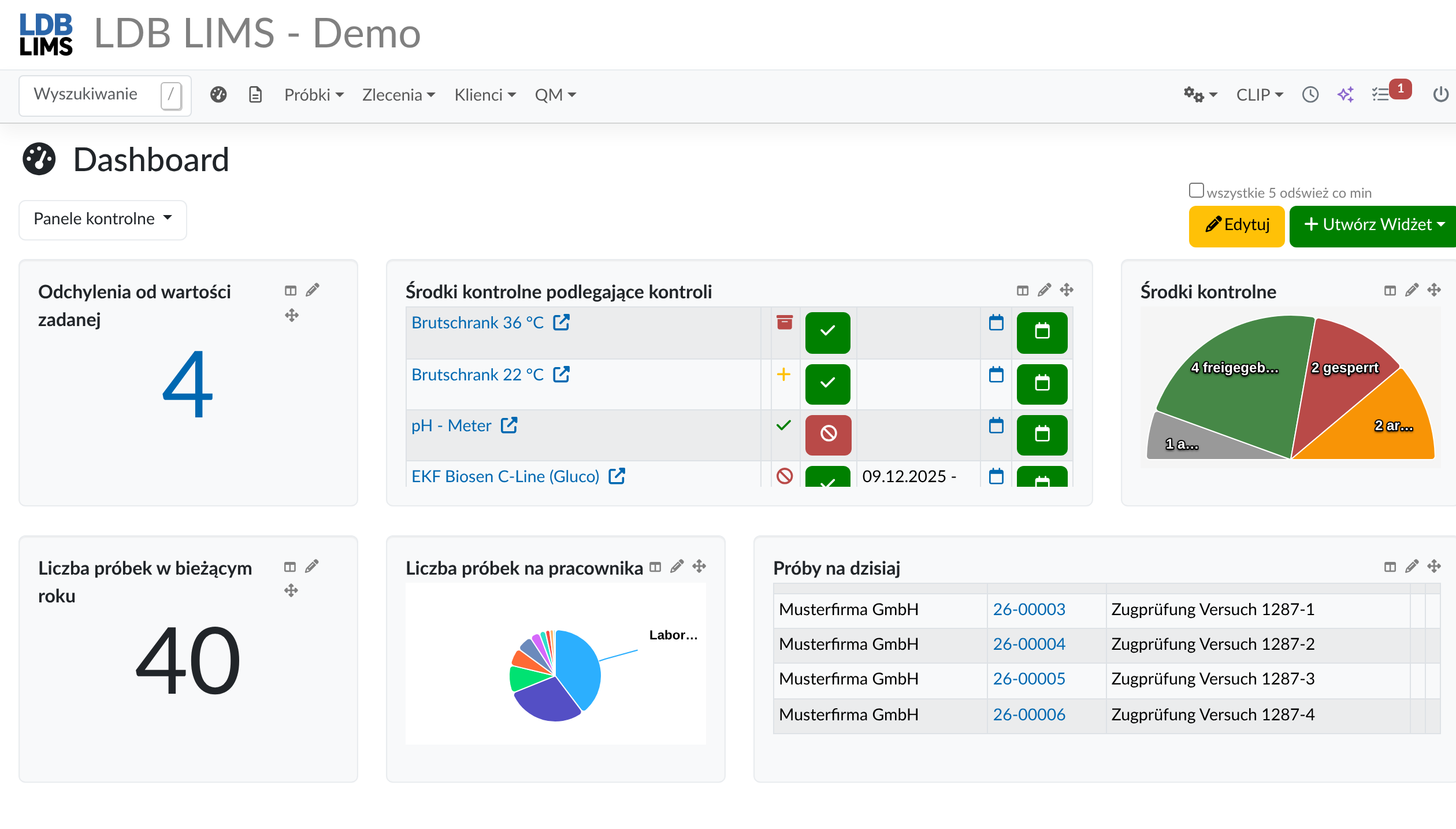Click move handle of Środki kontrolne podlegające kontroli

pos(1067,290)
